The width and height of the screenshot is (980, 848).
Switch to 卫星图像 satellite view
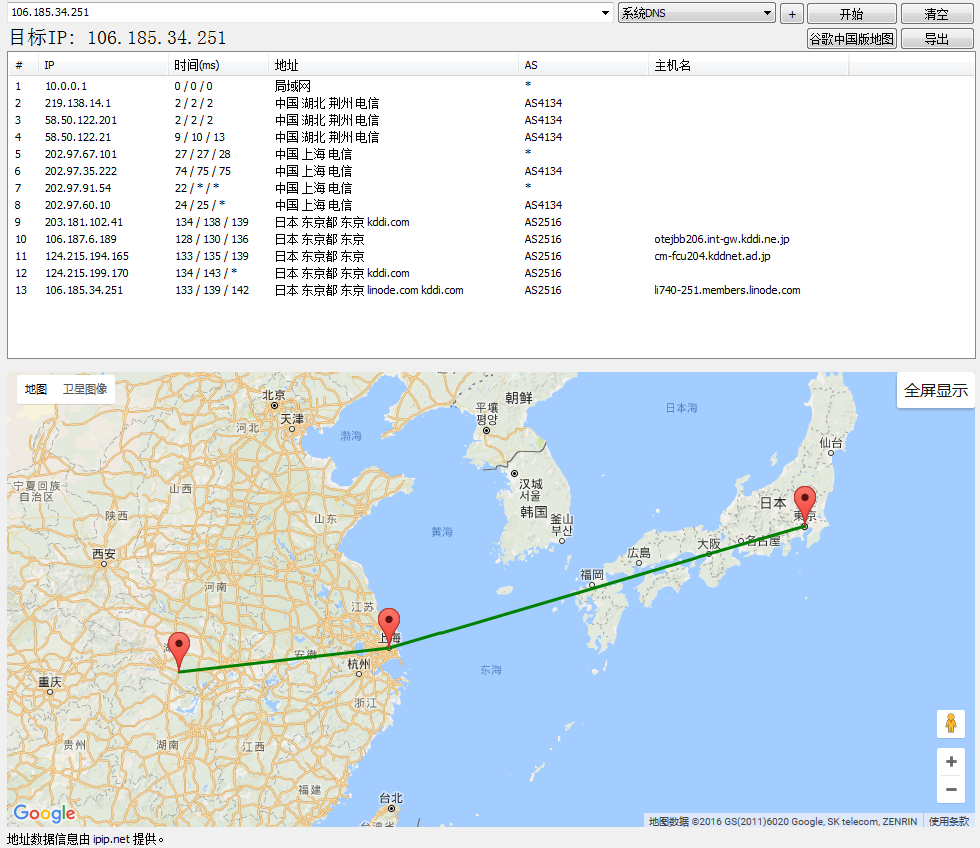click(85, 389)
